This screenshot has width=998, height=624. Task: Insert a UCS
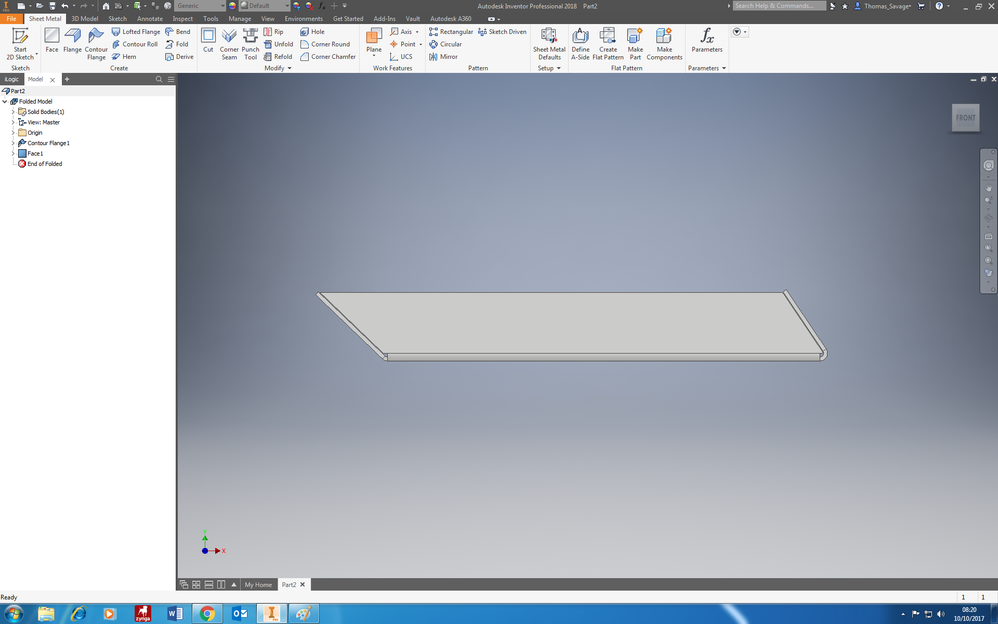point(401,57)
